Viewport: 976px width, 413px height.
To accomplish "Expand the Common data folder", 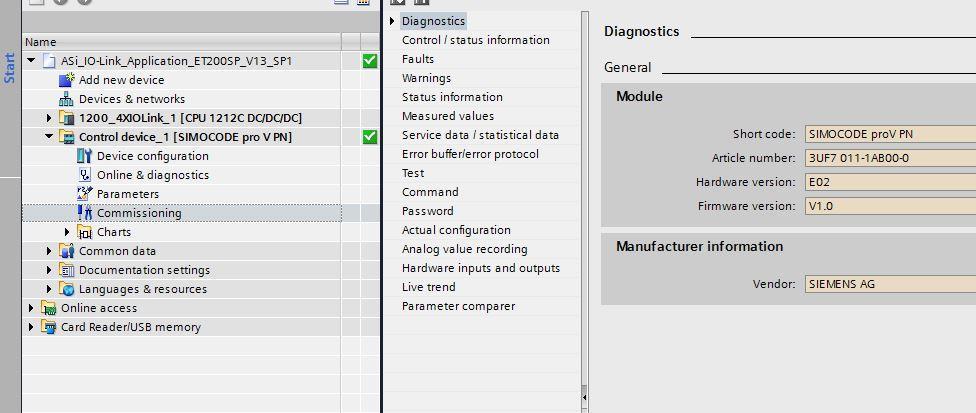I will (x=49, y=251).
